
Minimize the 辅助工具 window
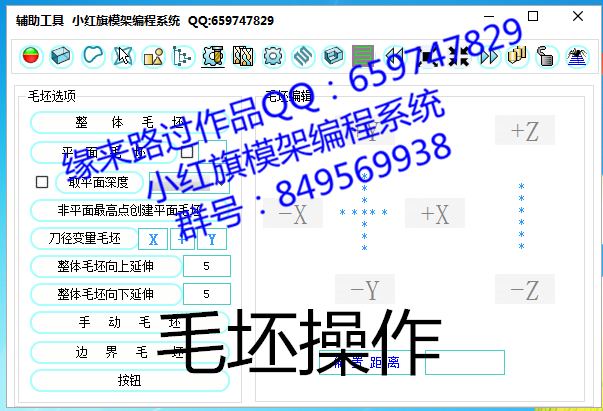(489, 17)
